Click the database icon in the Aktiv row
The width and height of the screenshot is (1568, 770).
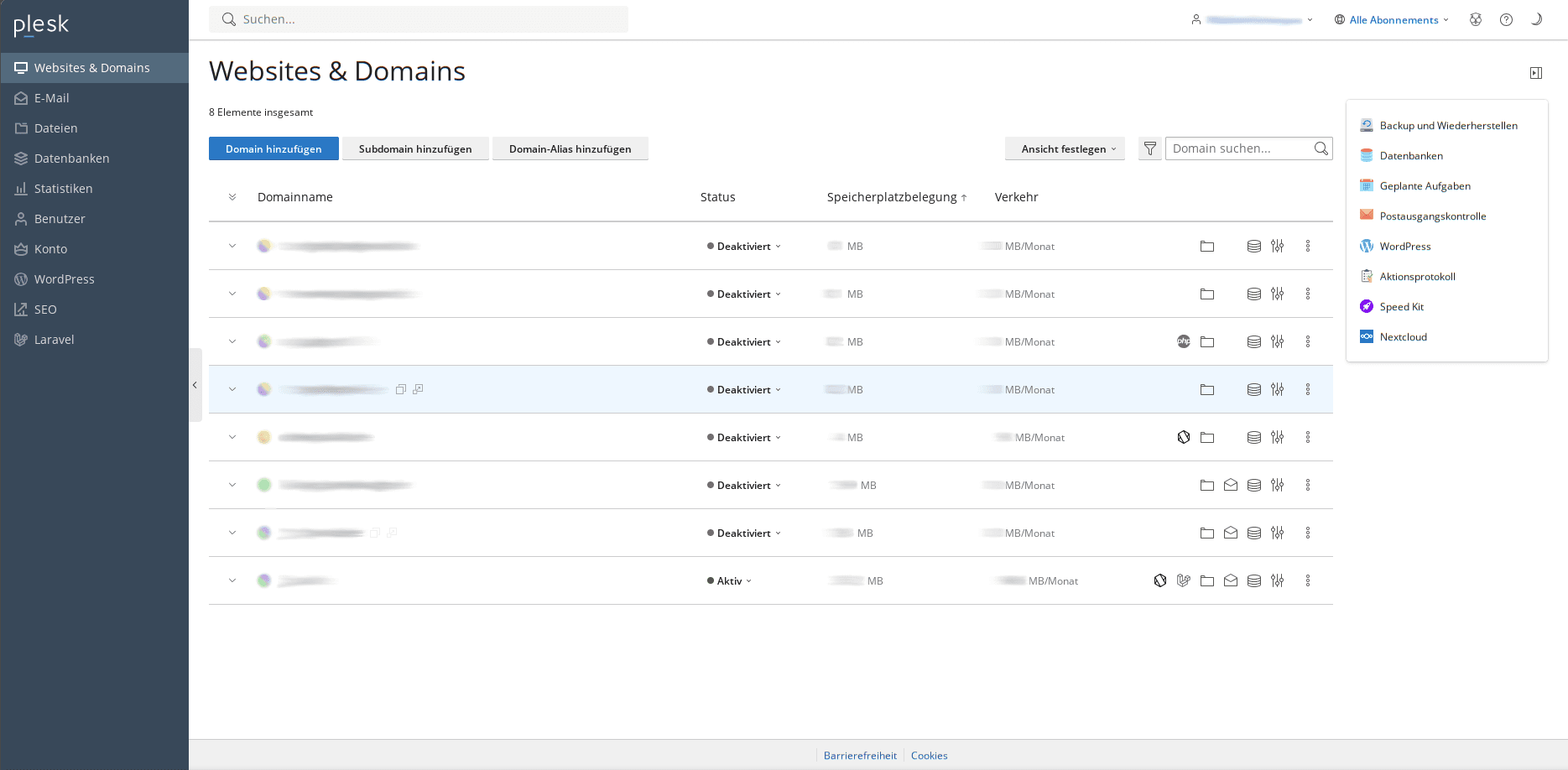coord(1254,580)
